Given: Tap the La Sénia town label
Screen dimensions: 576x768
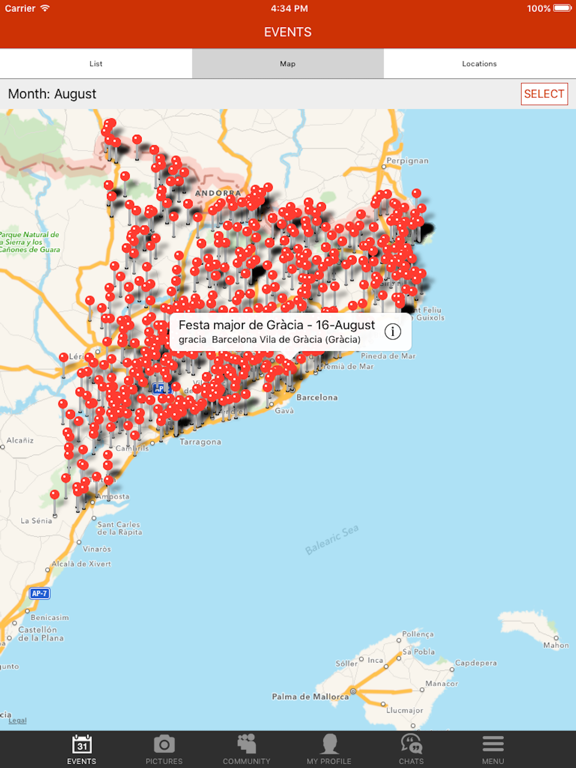Looking at the screenshot, I should (36, 521).
